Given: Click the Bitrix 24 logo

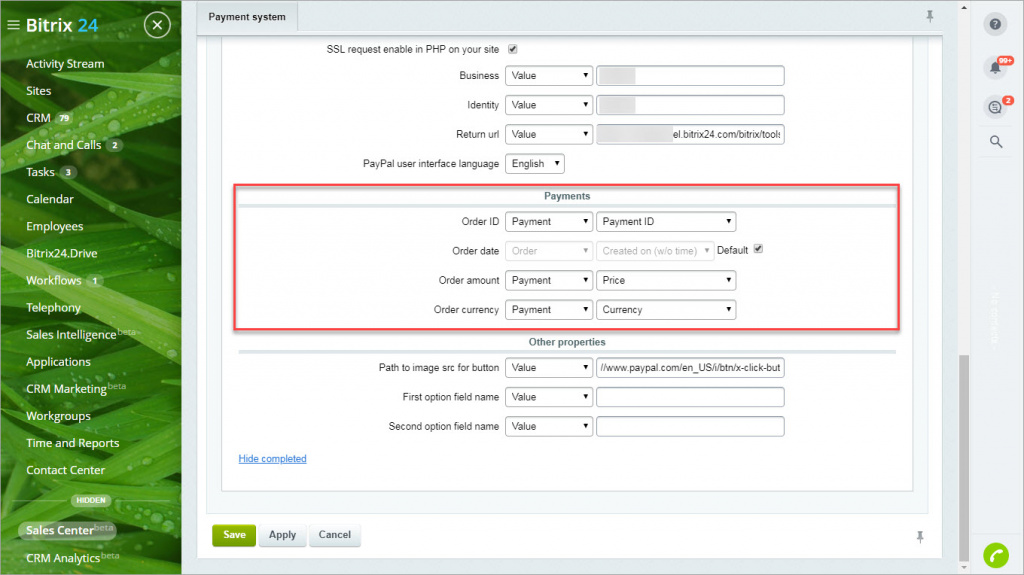Looking at the screenshot, I should [62, 25].
